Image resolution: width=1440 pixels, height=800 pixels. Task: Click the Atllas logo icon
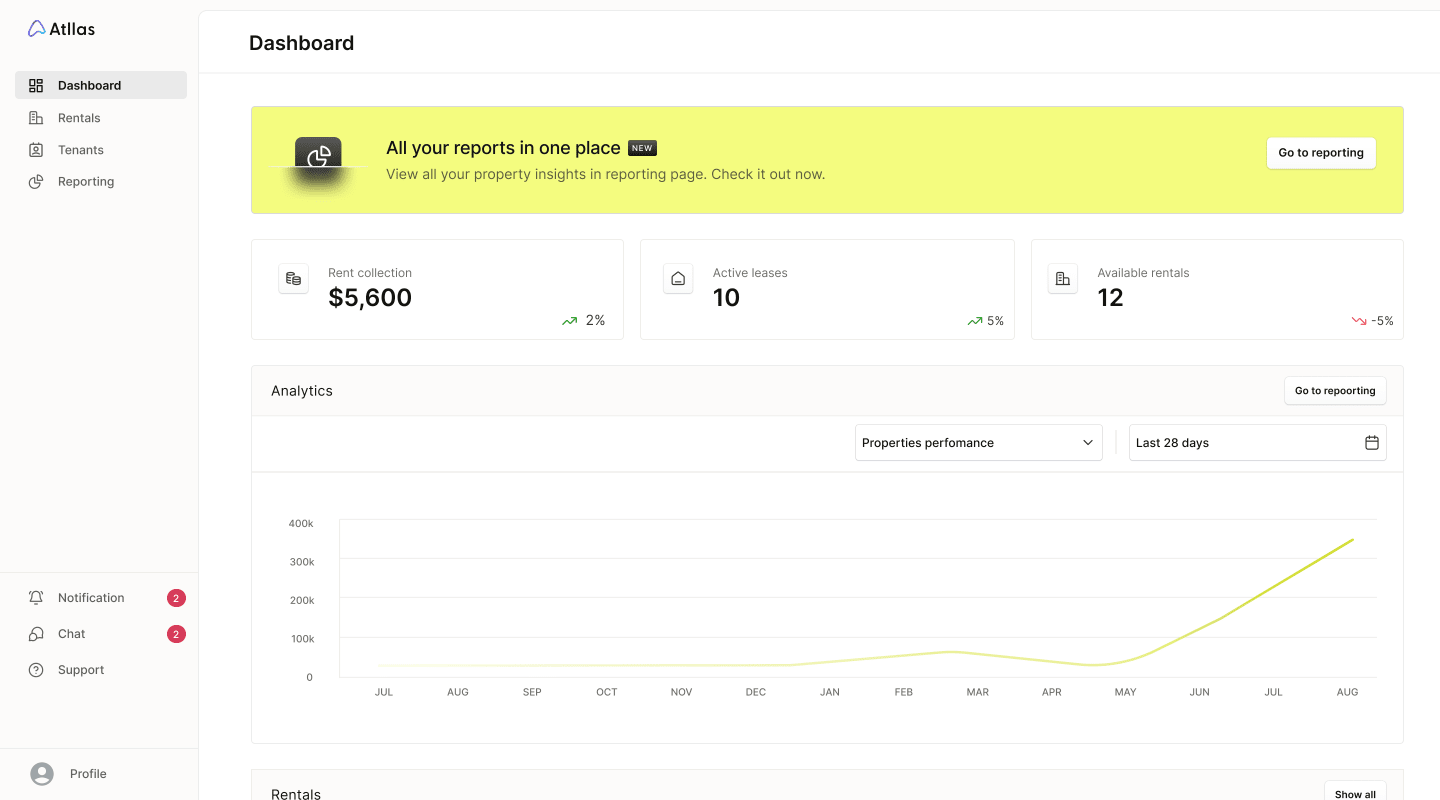[36, 29]
